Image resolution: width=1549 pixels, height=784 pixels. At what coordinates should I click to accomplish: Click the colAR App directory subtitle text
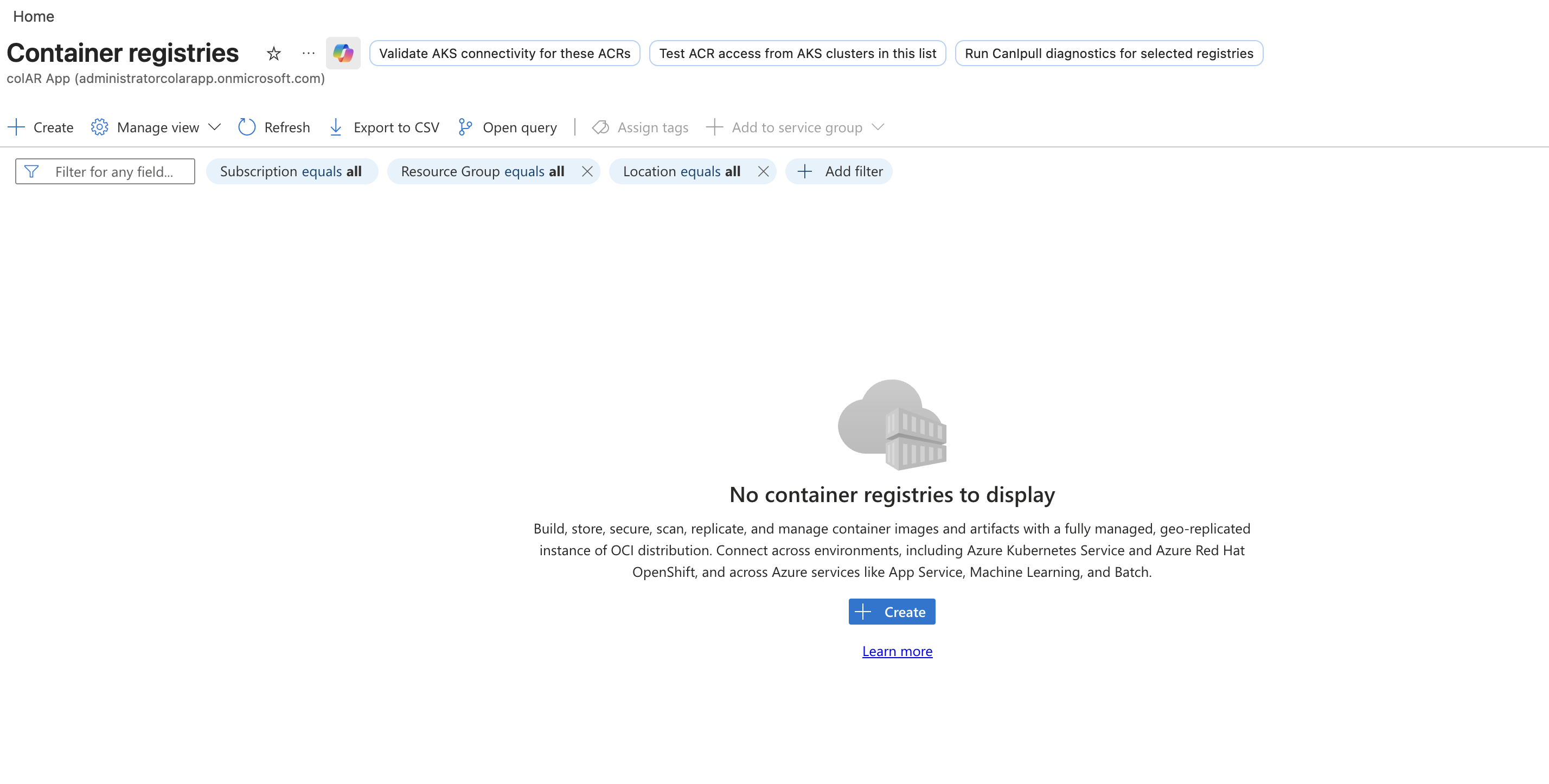click(165, 78)
